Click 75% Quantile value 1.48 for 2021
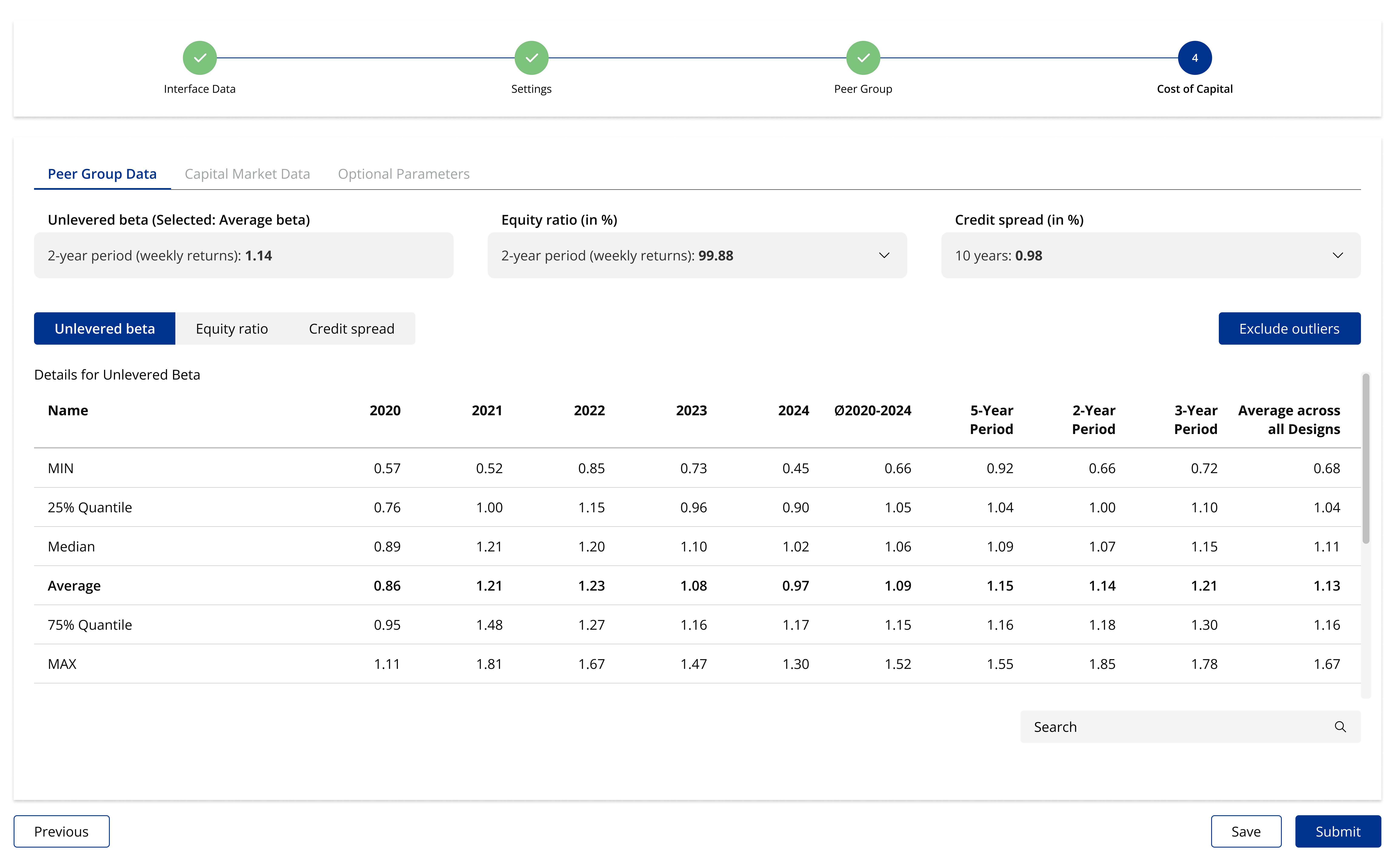 489,625
